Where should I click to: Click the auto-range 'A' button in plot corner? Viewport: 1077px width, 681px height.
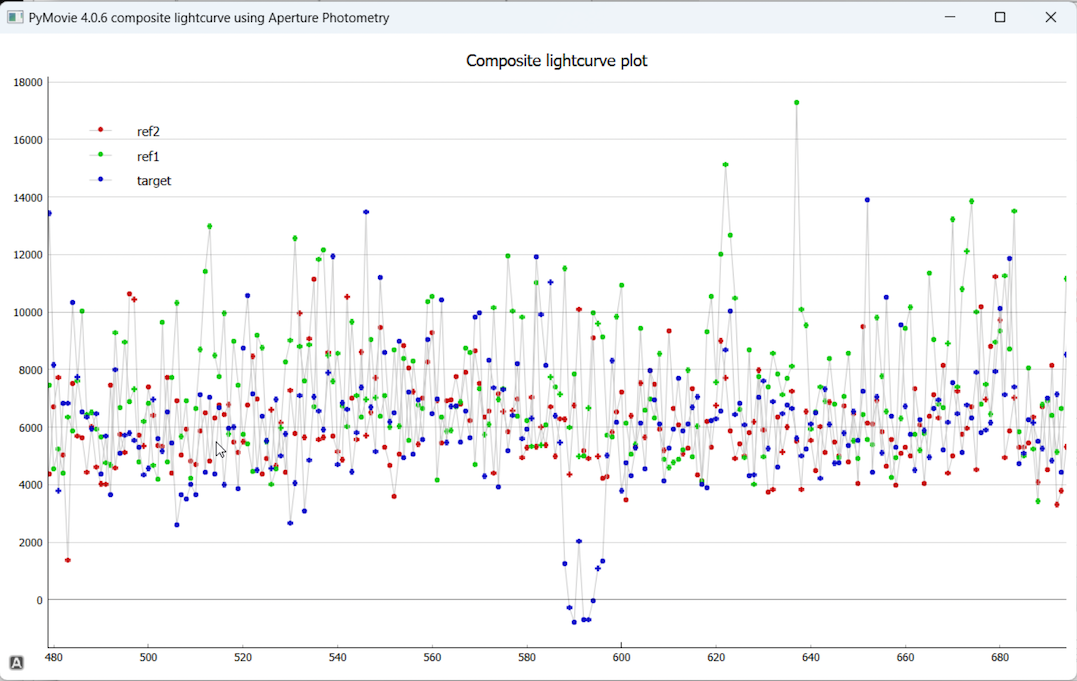tap(17, 662)
